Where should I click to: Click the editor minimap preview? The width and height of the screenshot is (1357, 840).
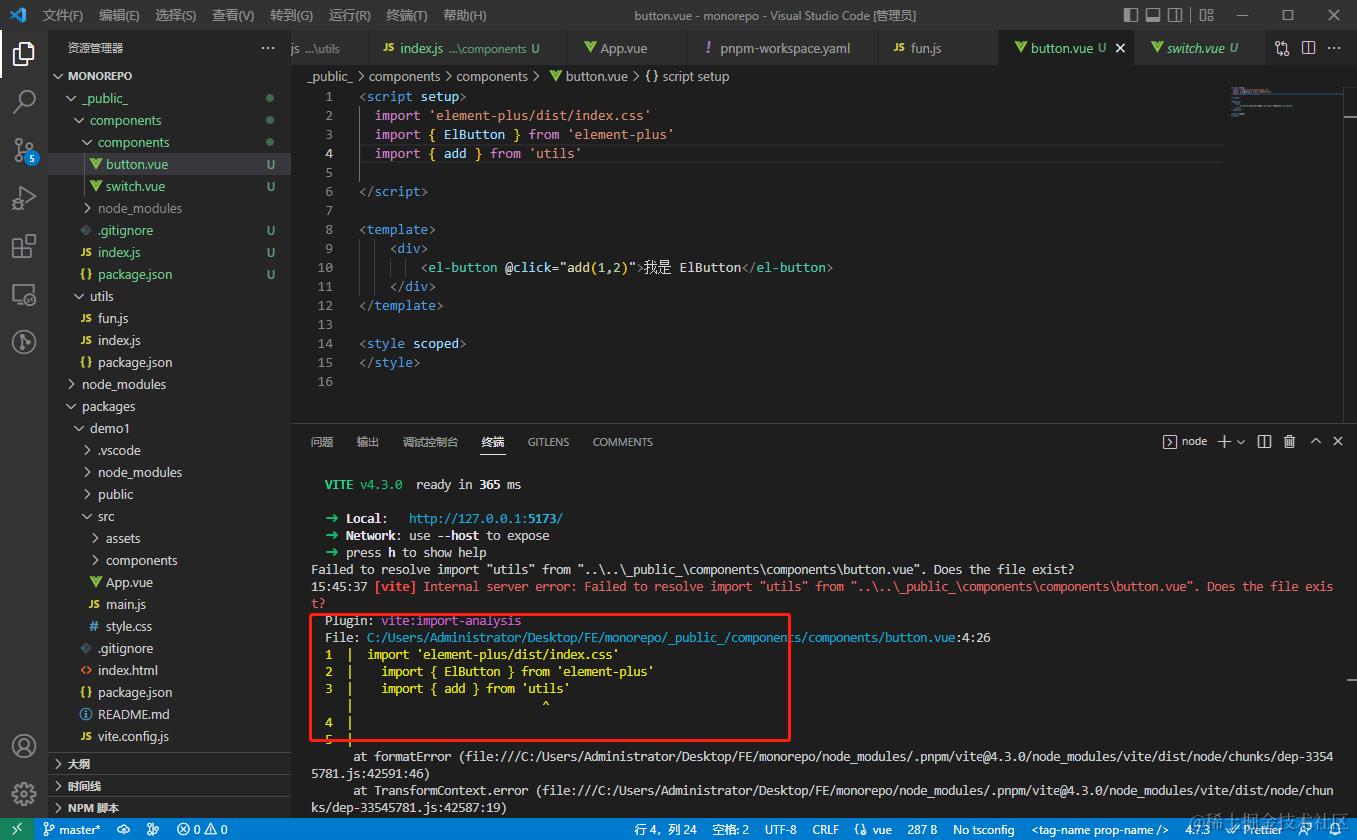tap(1264, 103)
